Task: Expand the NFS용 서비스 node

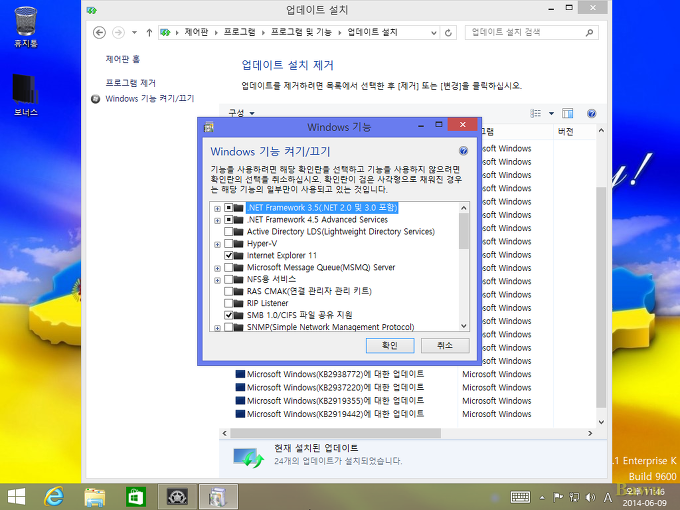Action: click(217, 280)
